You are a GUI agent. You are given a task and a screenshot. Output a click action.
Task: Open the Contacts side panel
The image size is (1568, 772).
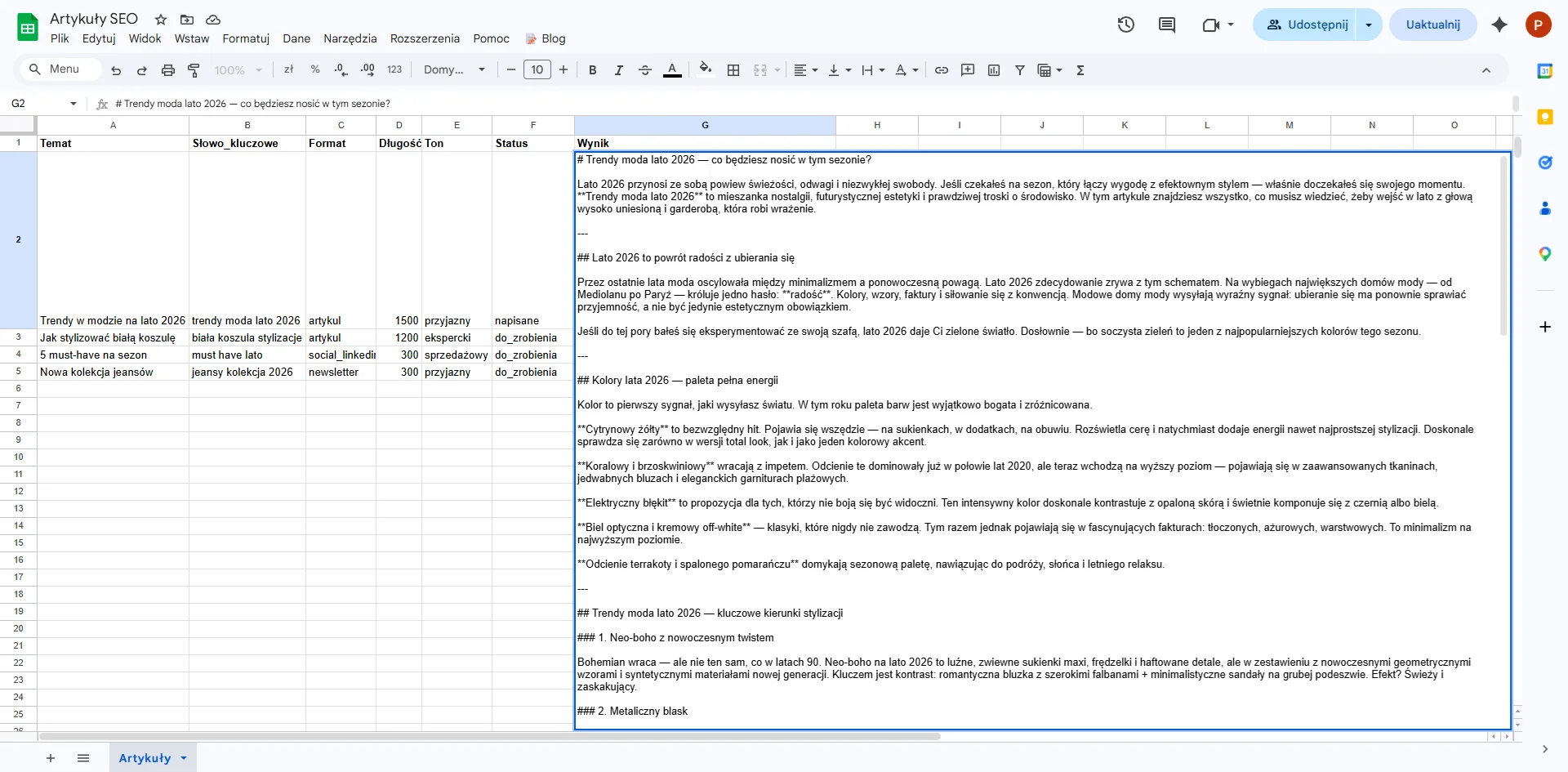[1545, 208]
